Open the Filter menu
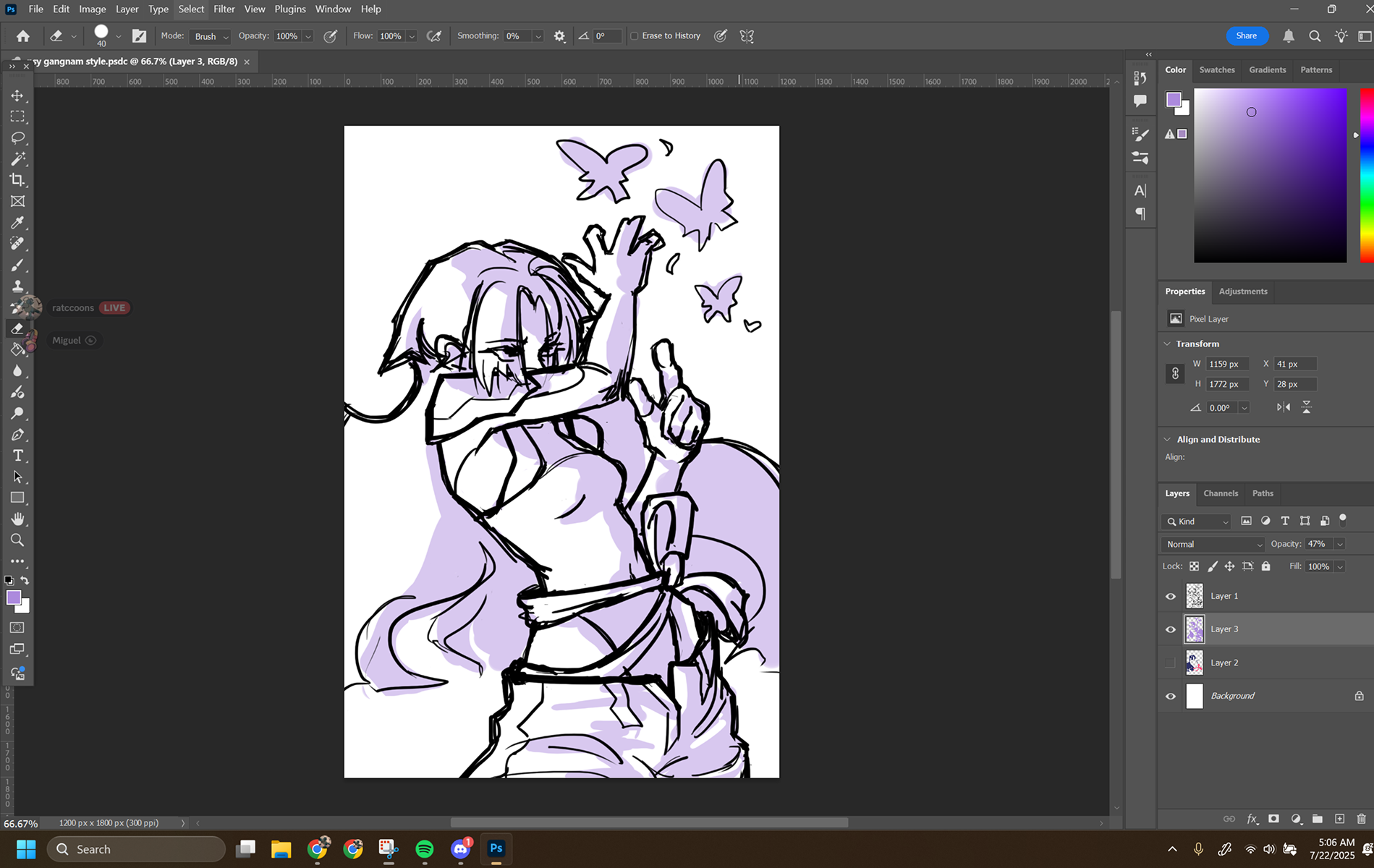Screen dimensions: 1374x868 224,9
